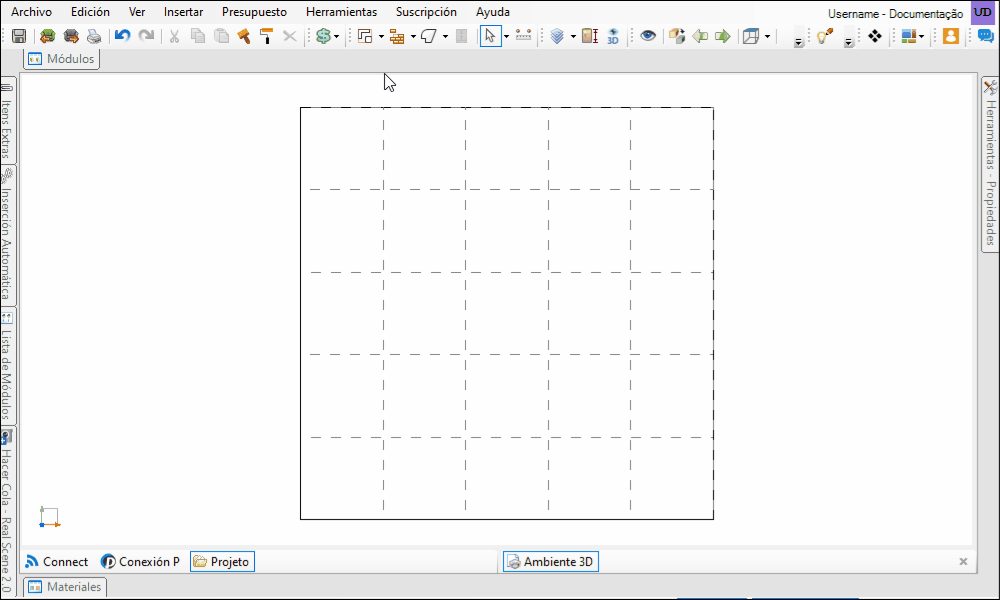
Task: Expand the dollar budget dropdown arrow
Action: tap(337, 36)
